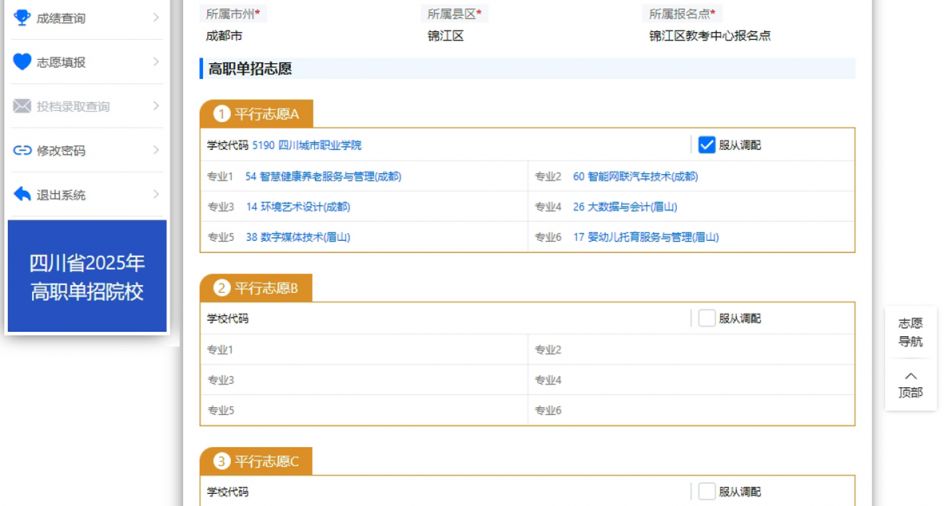Expand the 修改密码 chevron arrow

point(156,150)
